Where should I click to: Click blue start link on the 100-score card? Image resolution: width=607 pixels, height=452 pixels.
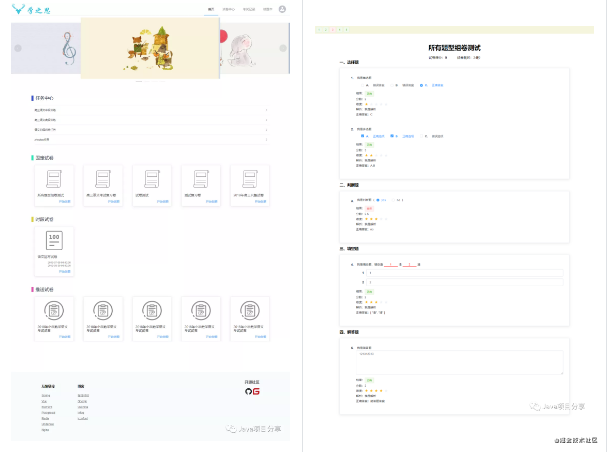65,271
